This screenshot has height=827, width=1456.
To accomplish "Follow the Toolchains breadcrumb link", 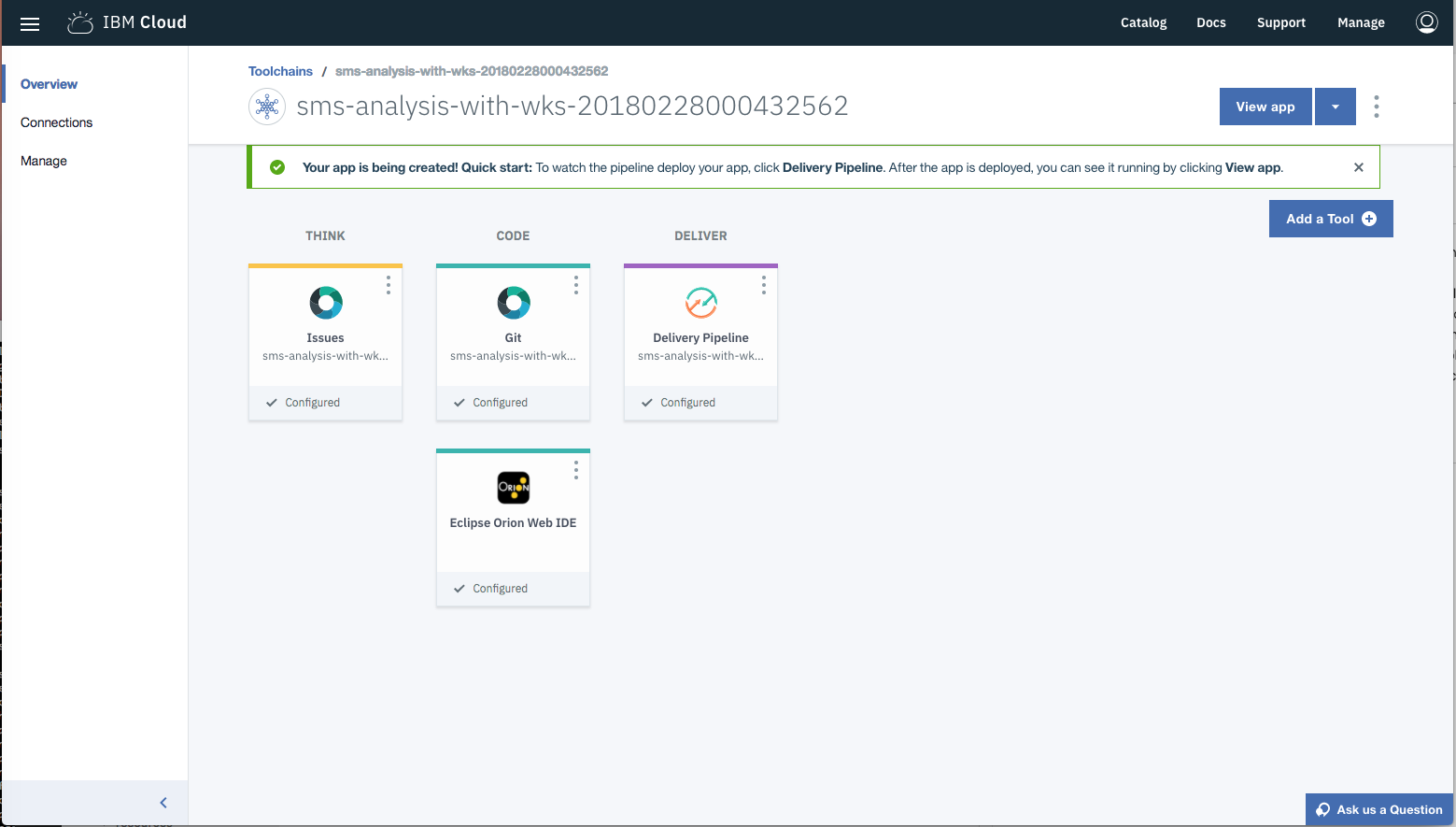I will tap(280, 71).
